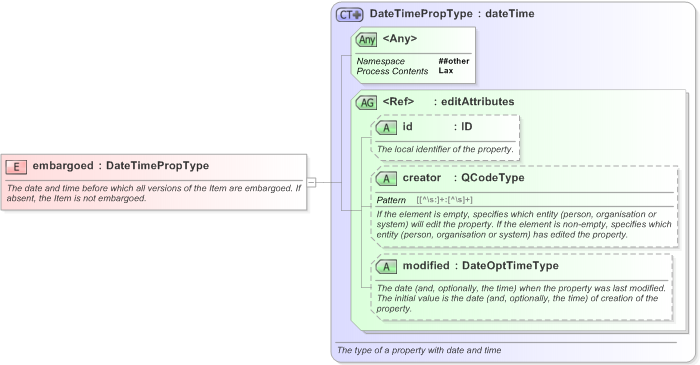Image resolution: width=700 pixels, height=365 pixels.
Task: Click the '##other' Namespace value
Action: [x=454, y=61]
